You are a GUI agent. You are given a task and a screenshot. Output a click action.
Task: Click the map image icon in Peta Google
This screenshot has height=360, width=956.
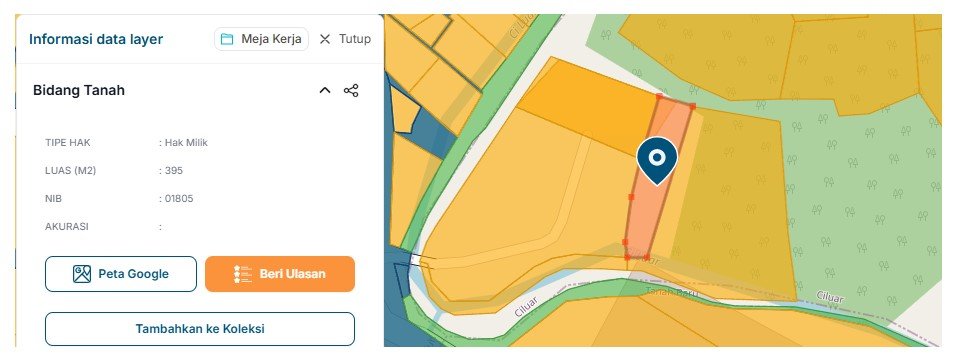pos(82,274)
